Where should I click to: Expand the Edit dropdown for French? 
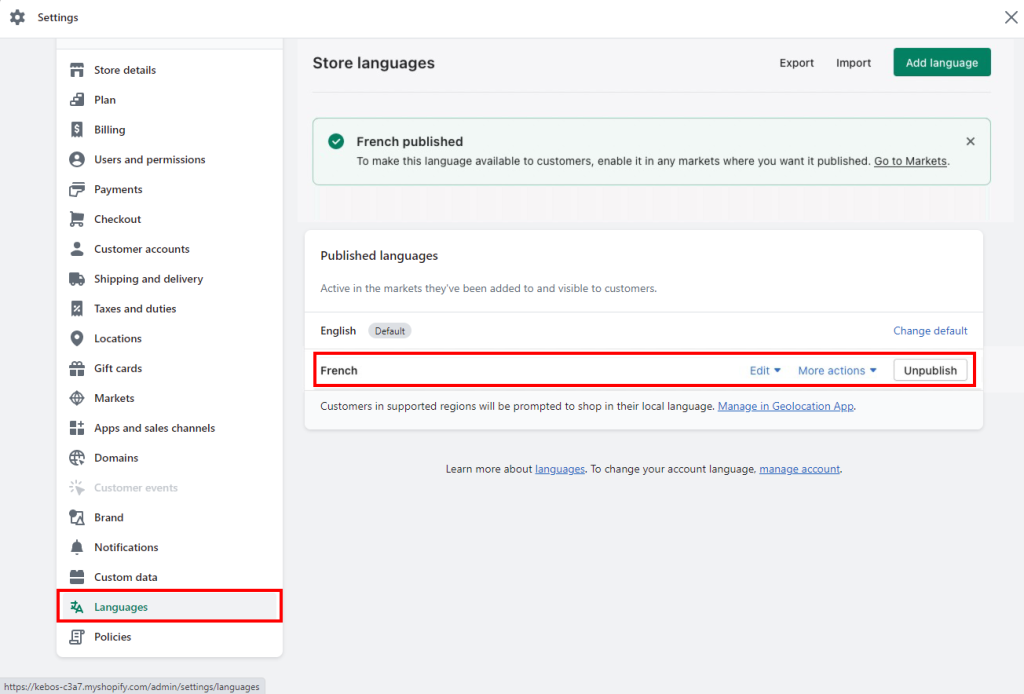765,370
